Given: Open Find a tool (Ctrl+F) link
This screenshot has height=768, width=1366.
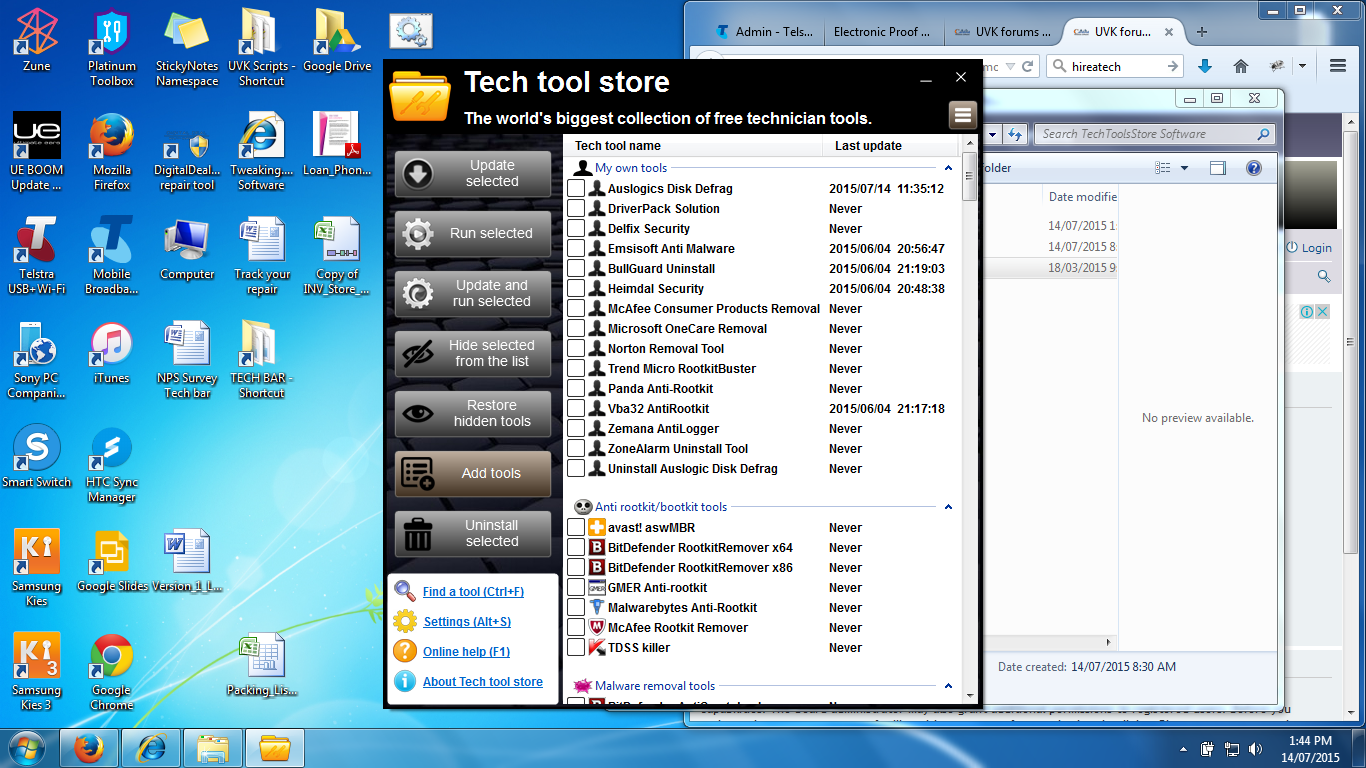Looking at the screenshot, I should point(473,592).
